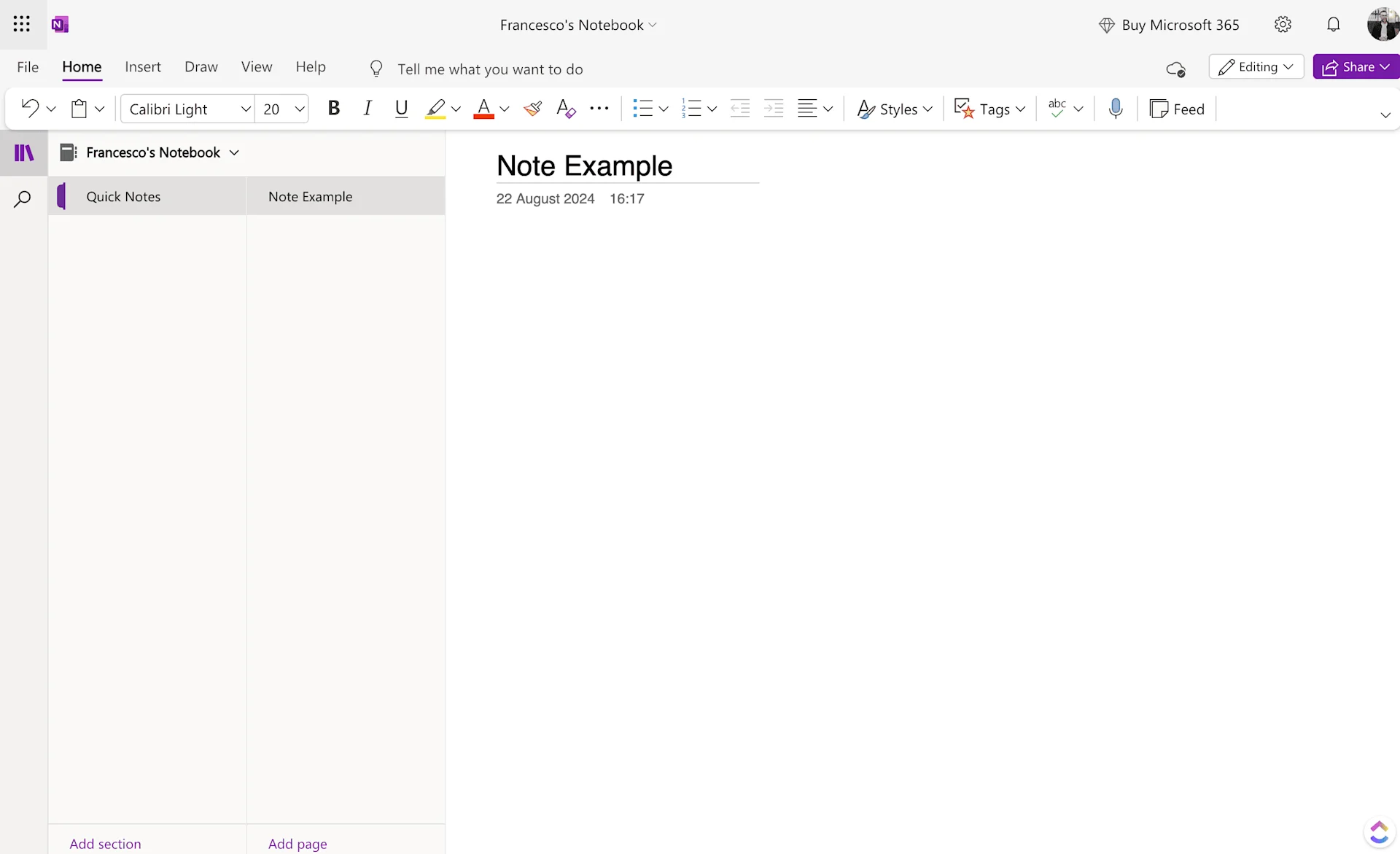Click Add section at the bottom
This screenshot has width=1400, height=854.
click(105, 843)
